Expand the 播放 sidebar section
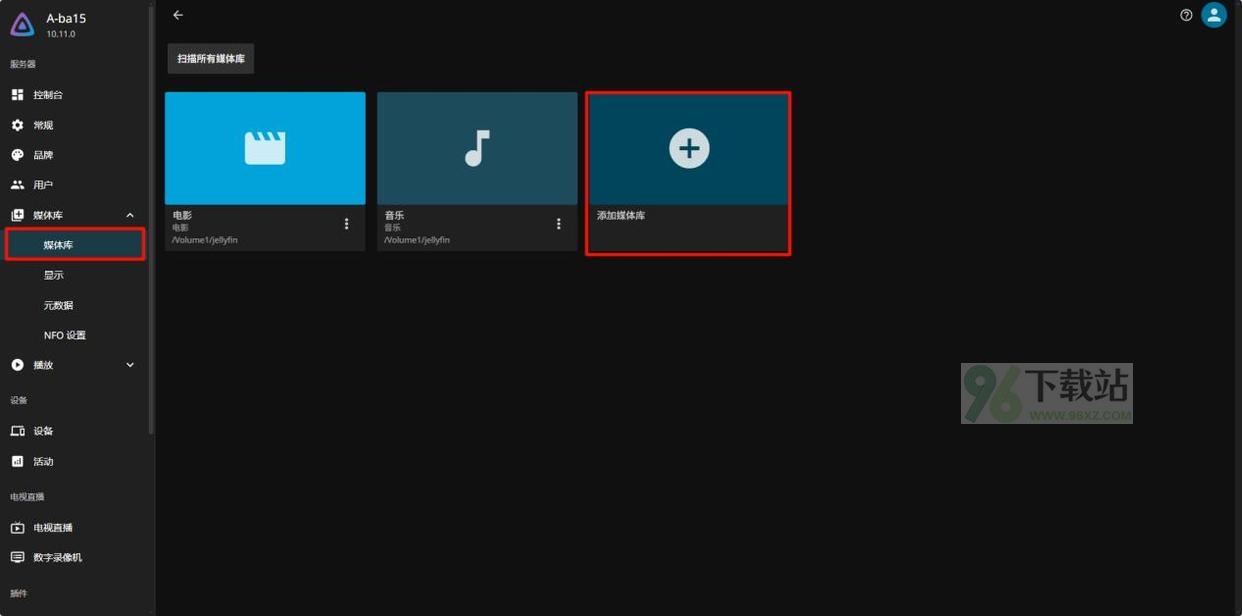This screenshot has width=1242, height=616. (130, 365)
